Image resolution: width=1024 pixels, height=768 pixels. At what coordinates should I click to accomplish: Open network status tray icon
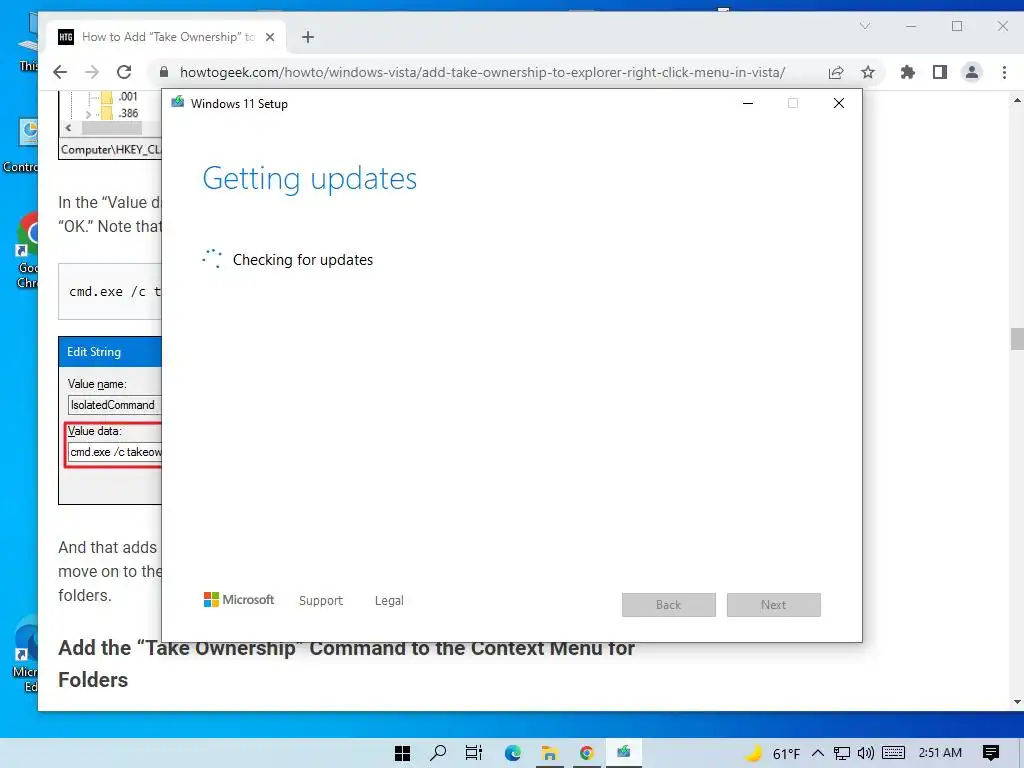click(x=842, y=753)
